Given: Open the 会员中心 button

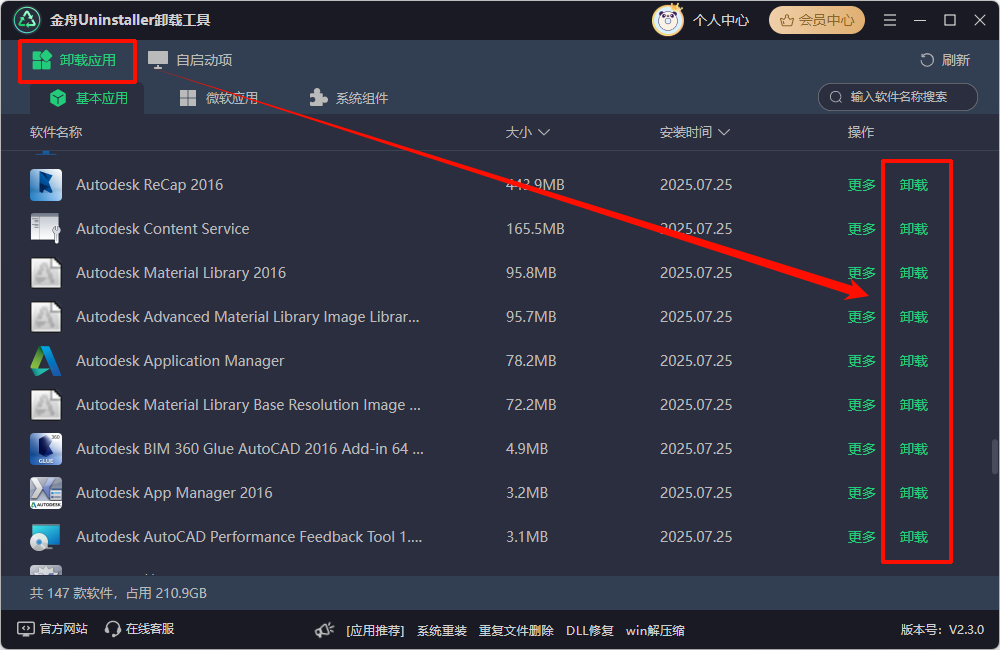Looking at the screenshot, I should 818,20.
